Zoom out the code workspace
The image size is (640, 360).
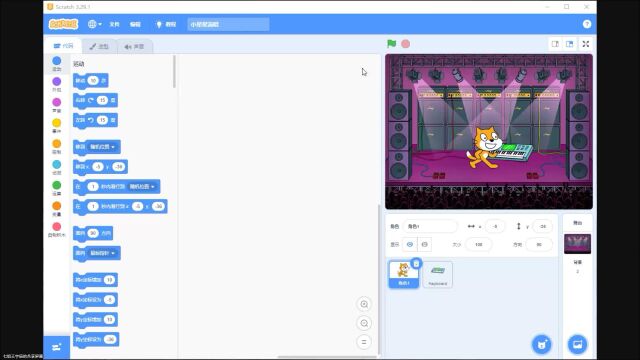(x=364, y=323)
